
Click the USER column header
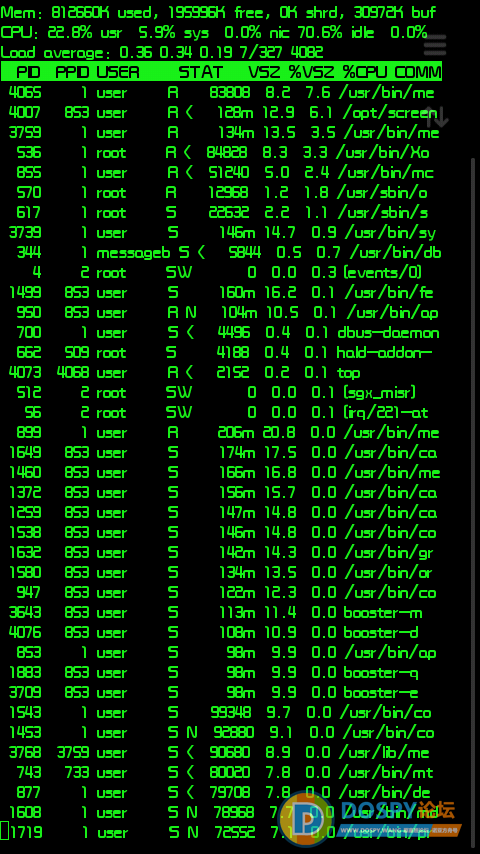(x=118, y=72)
